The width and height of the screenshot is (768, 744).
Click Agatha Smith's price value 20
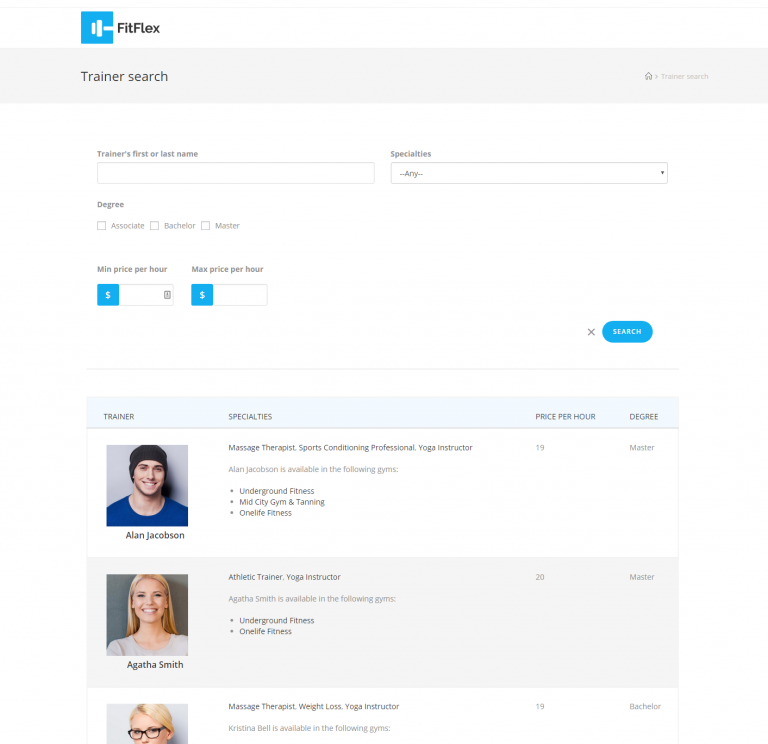540,577
